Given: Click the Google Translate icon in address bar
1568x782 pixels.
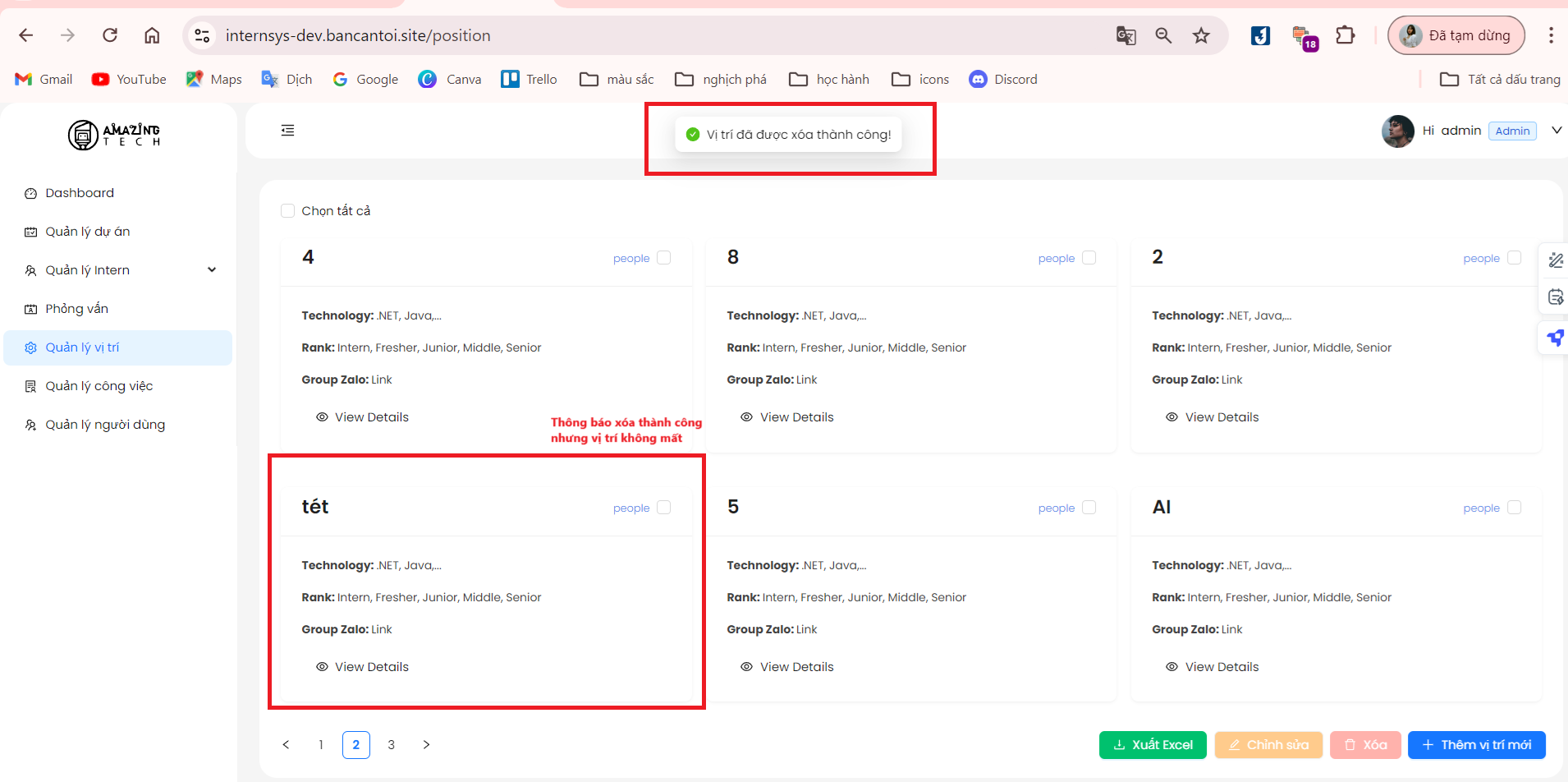Looking at the screenshot, I should click(1126, 35).
